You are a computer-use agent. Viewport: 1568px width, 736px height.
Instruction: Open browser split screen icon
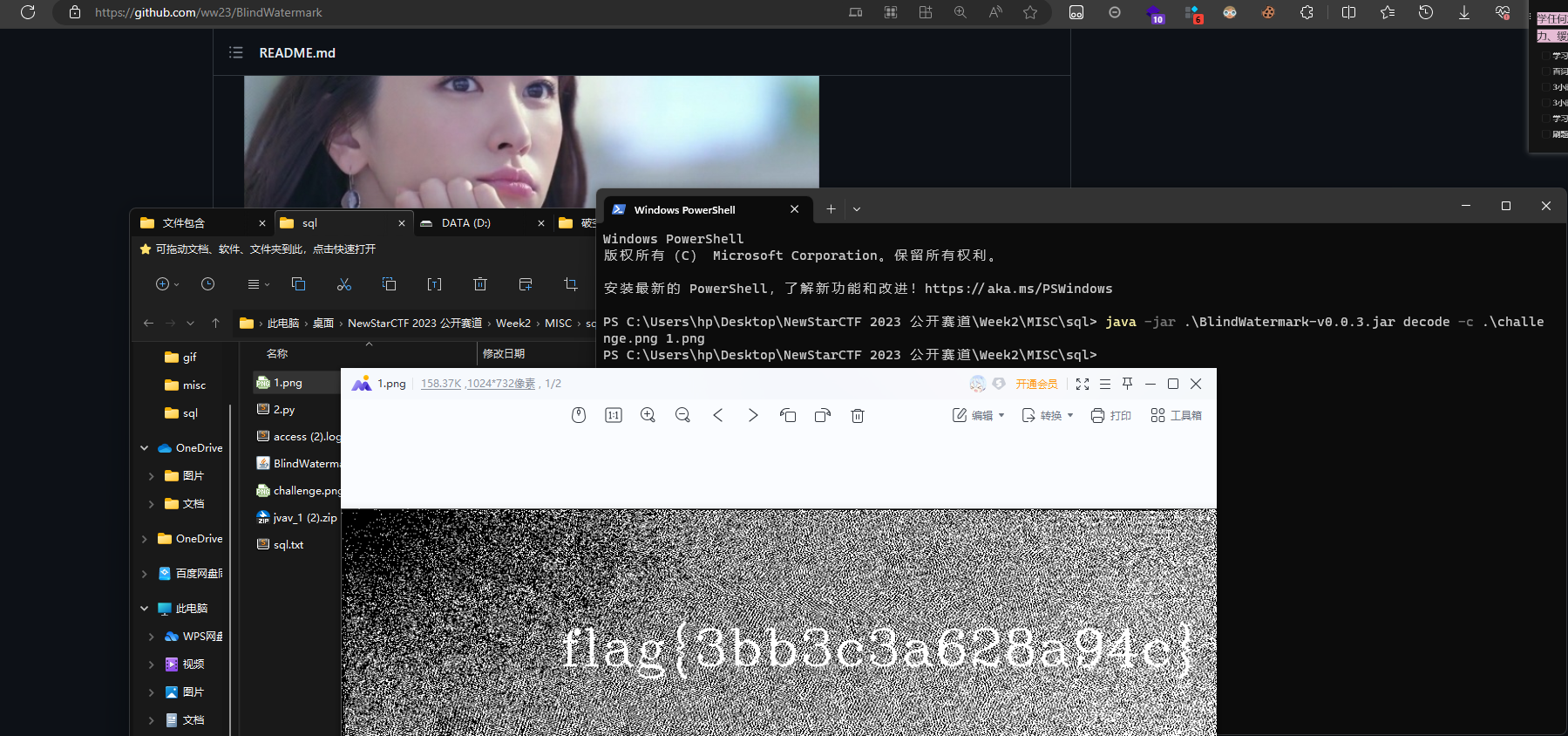click(x=1349, y=12)
